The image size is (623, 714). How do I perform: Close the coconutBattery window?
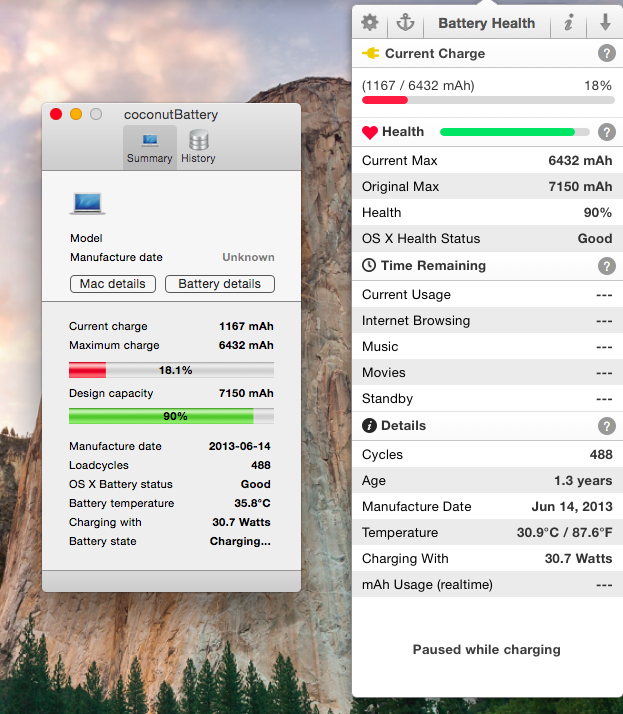tap(56, 114)
